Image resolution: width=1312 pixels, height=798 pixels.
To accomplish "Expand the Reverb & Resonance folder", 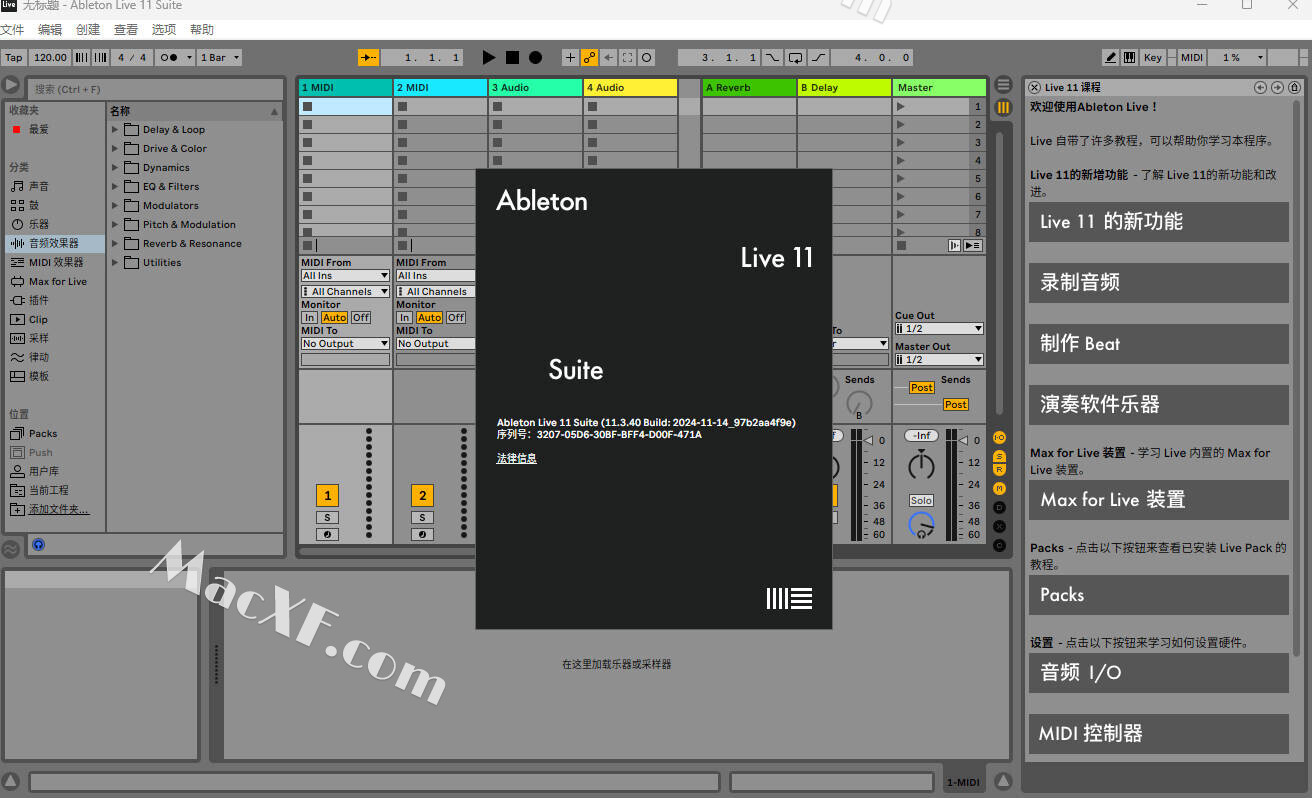I will (115, 243).
